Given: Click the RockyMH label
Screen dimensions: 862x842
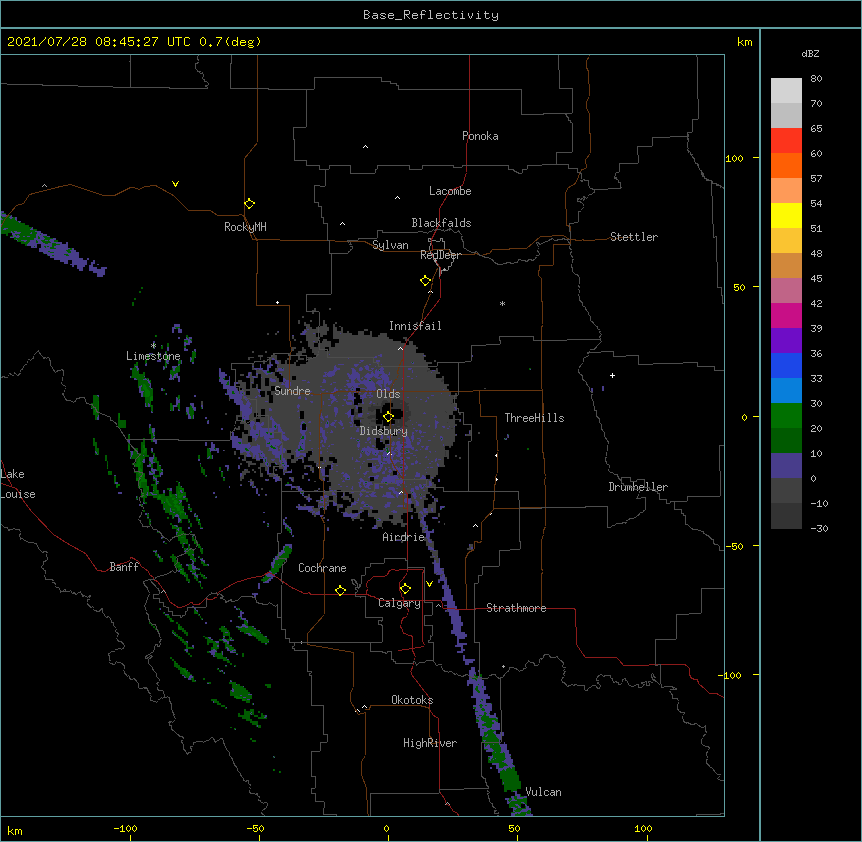Looking at the screenshot, I should 245,227.
